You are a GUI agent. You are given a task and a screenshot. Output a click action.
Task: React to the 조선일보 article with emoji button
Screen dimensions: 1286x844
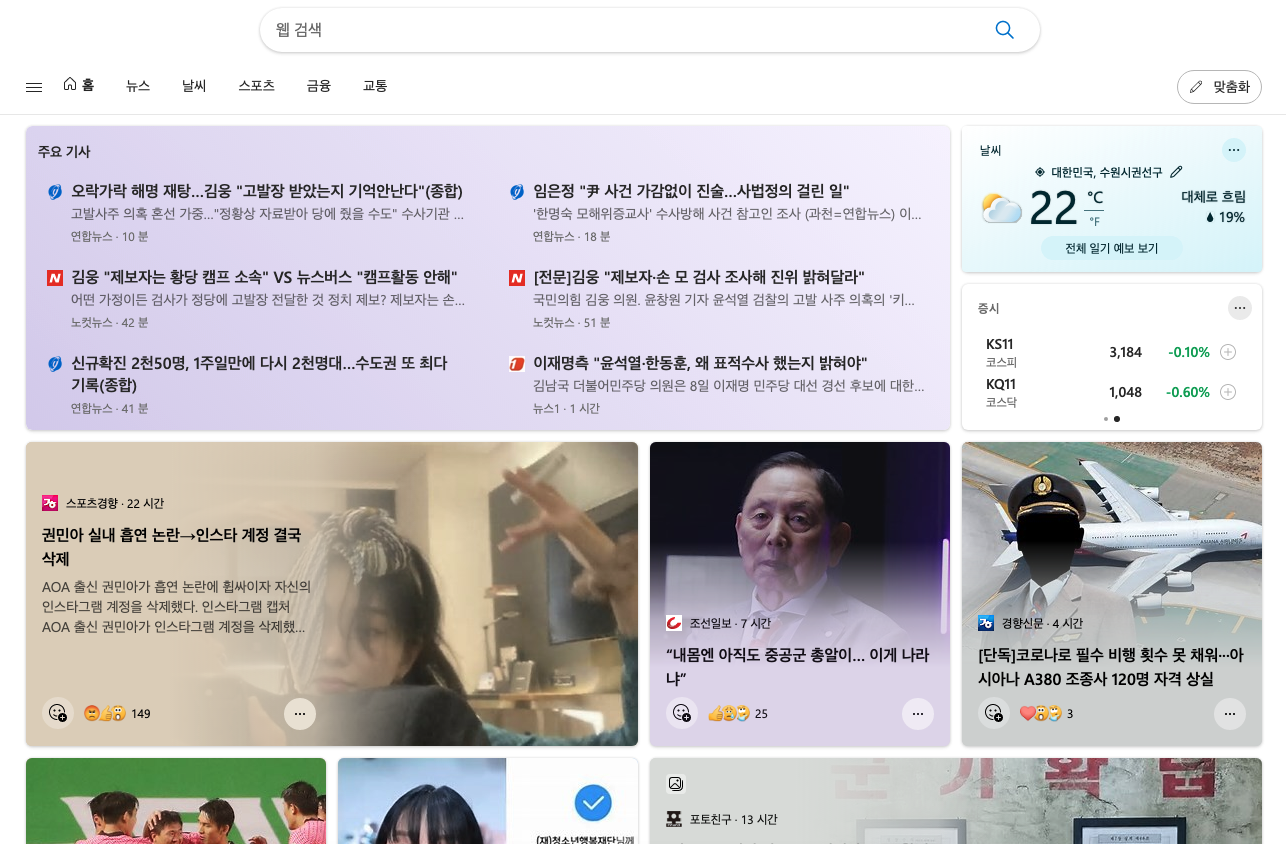click(x=682, y=713)
